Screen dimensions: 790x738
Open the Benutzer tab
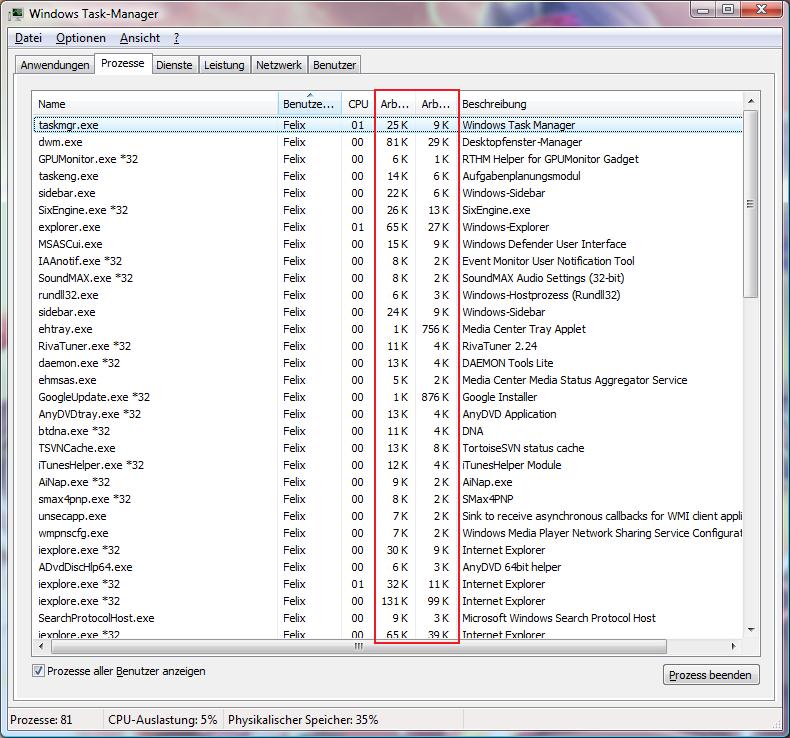[335, 65]
